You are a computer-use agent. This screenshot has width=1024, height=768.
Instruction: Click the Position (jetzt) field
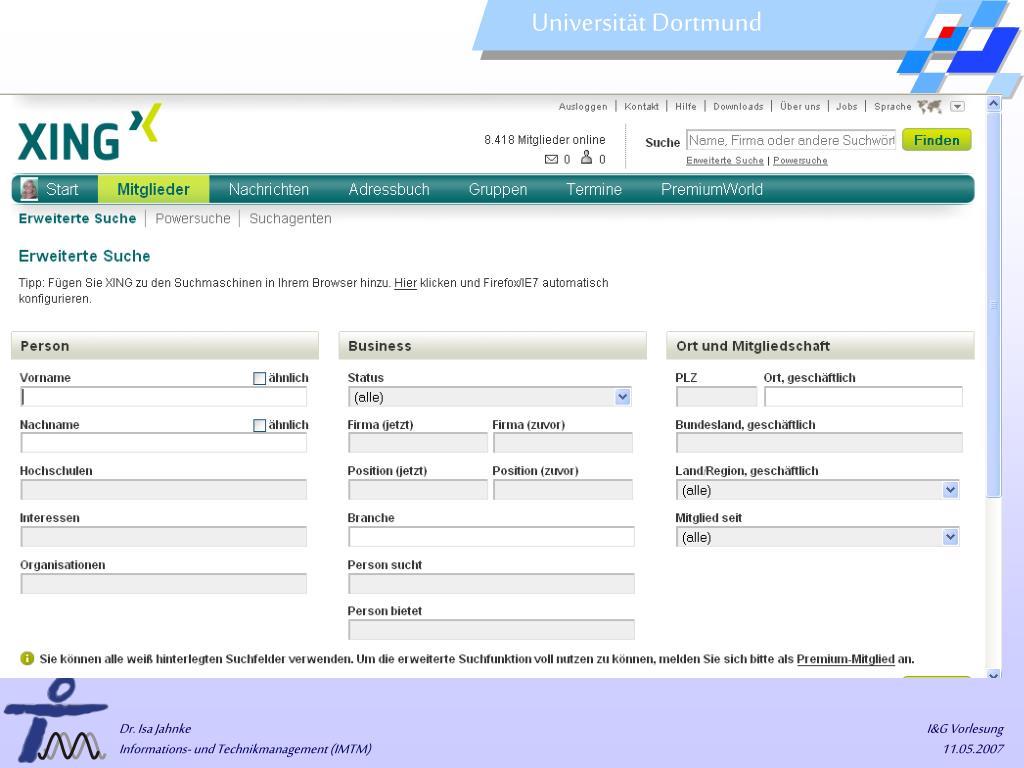[x=418, y=490]
